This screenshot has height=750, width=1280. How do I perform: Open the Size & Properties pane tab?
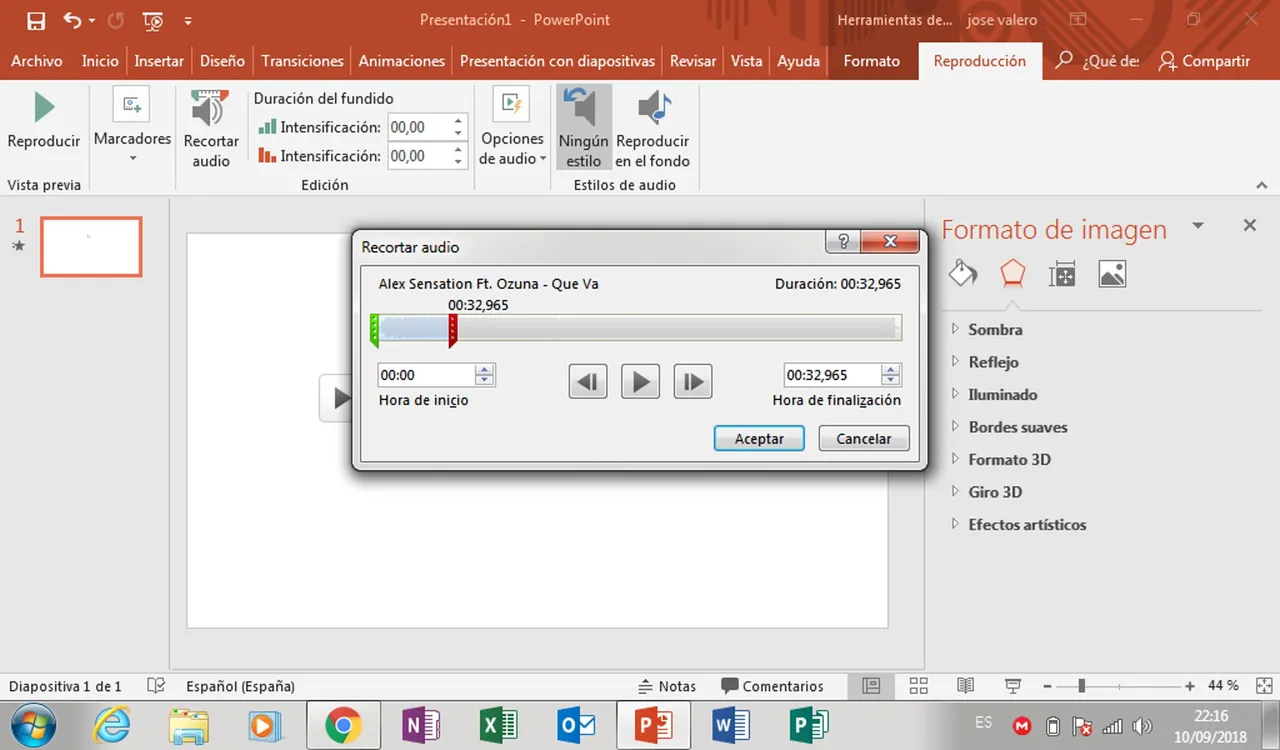point(1062,273)
